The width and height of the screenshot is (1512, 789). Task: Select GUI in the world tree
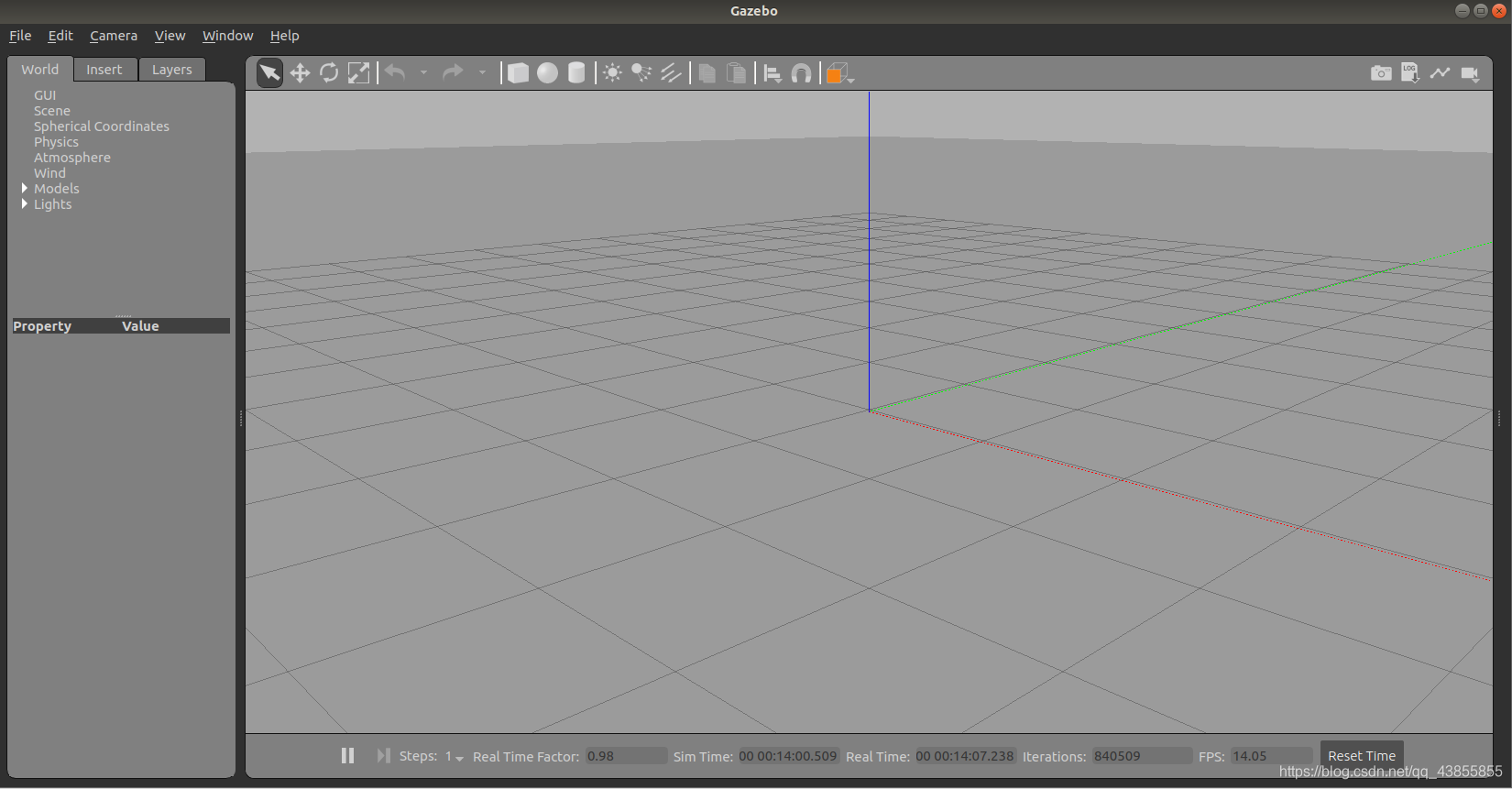tap(45, 95)
